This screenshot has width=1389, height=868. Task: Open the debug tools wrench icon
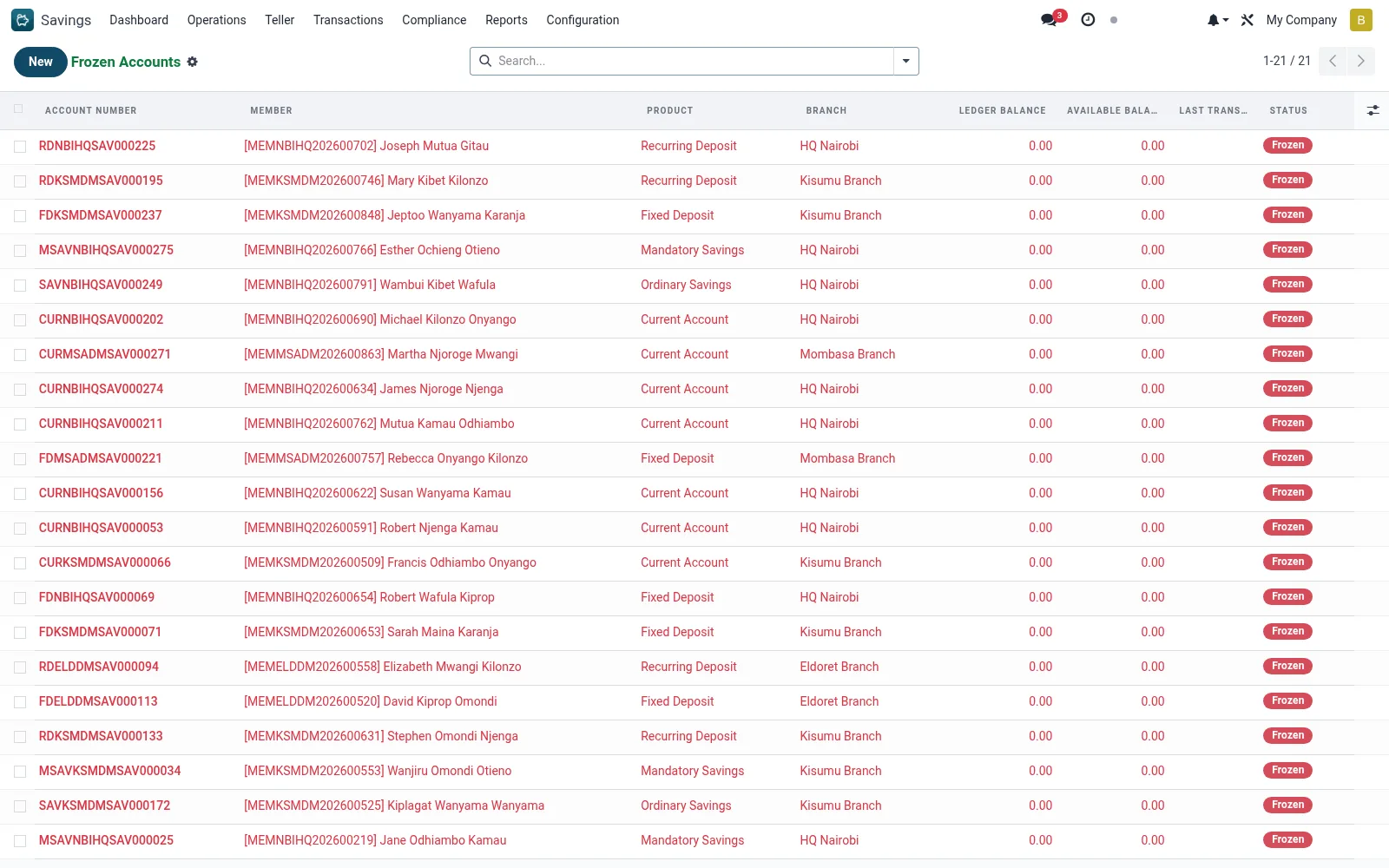(x=1247, y=20)
